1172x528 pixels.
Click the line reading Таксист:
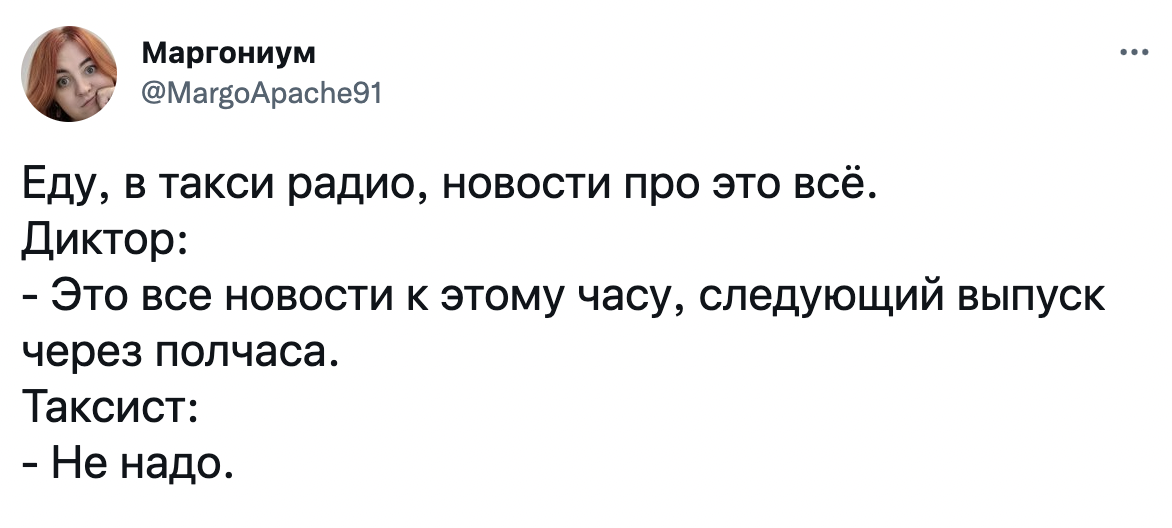point(109,407)
